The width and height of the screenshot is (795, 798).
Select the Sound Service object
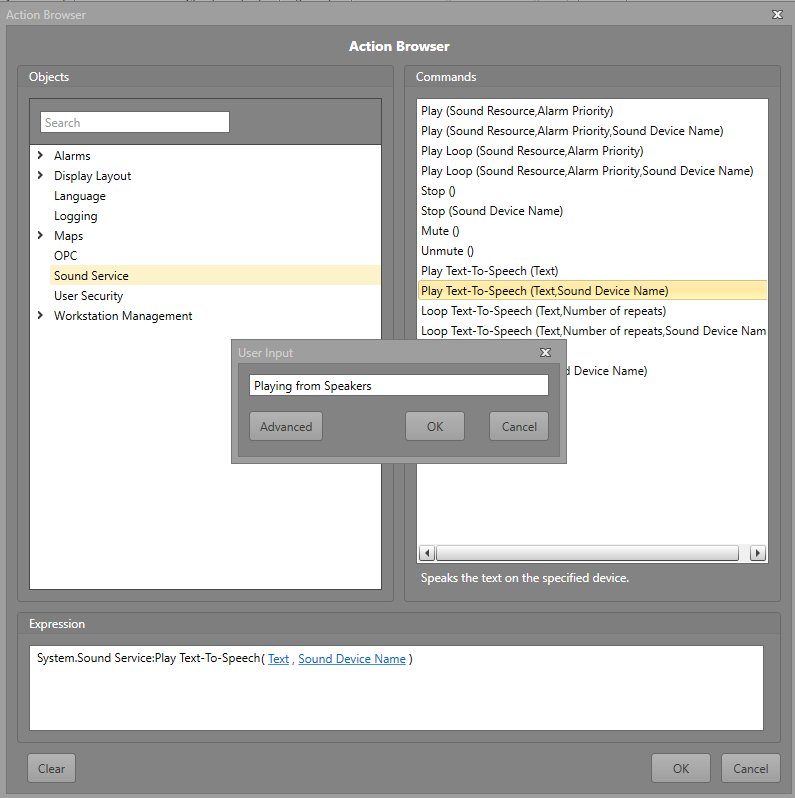91,275
